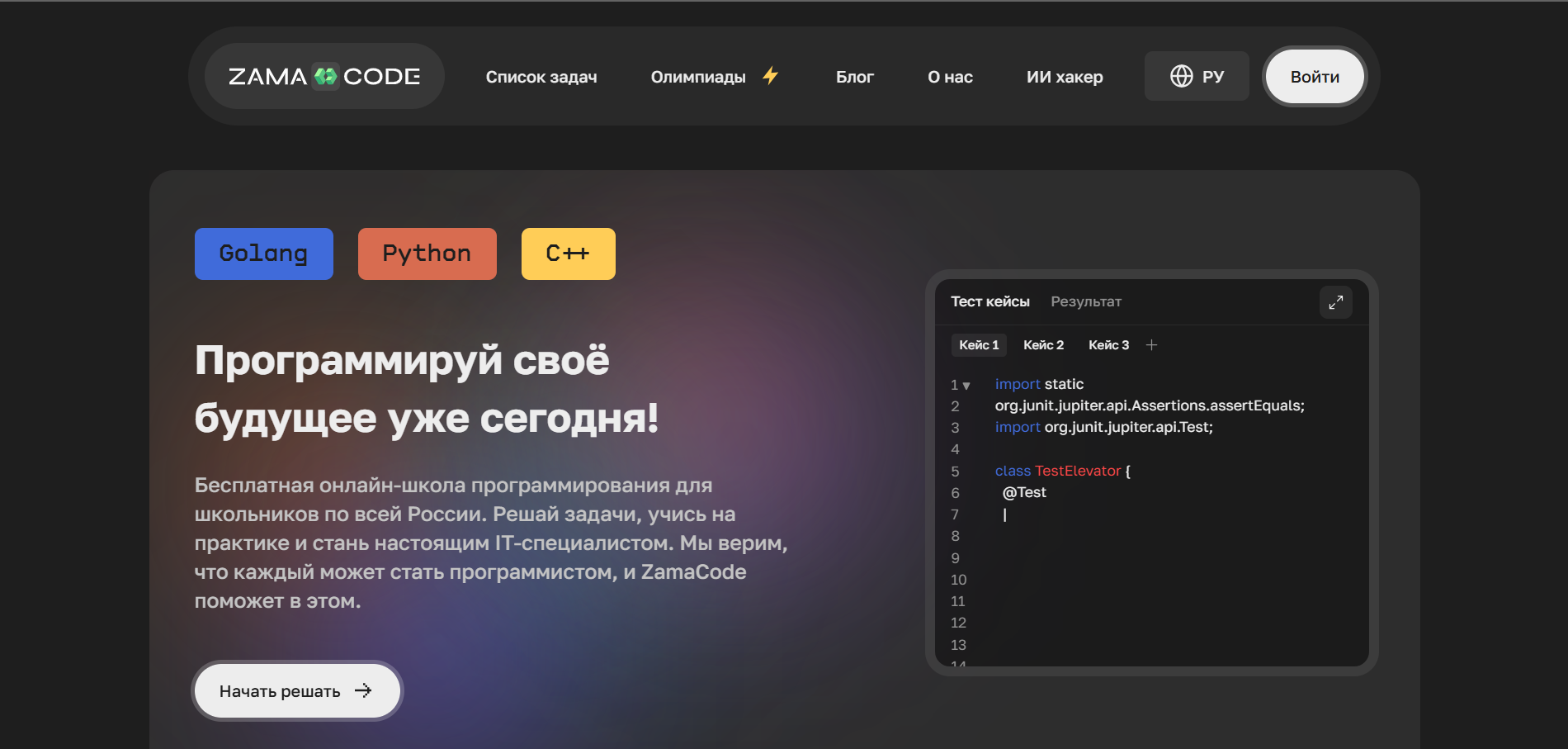This screenshot has height=749, width=1568.
Task: Navigate to О нас page
Action: point(950,77)
